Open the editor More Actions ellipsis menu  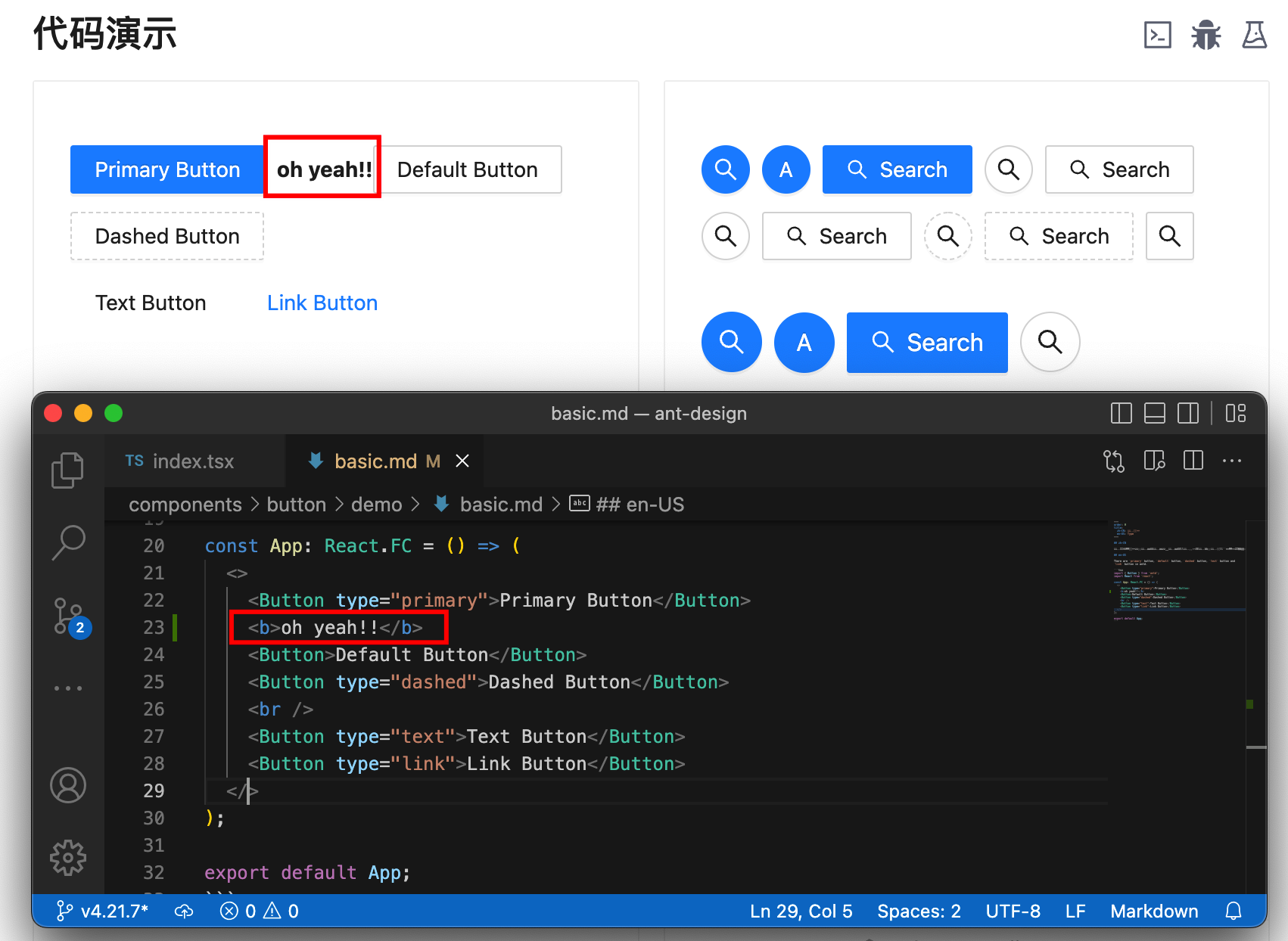pos(1231,461)
